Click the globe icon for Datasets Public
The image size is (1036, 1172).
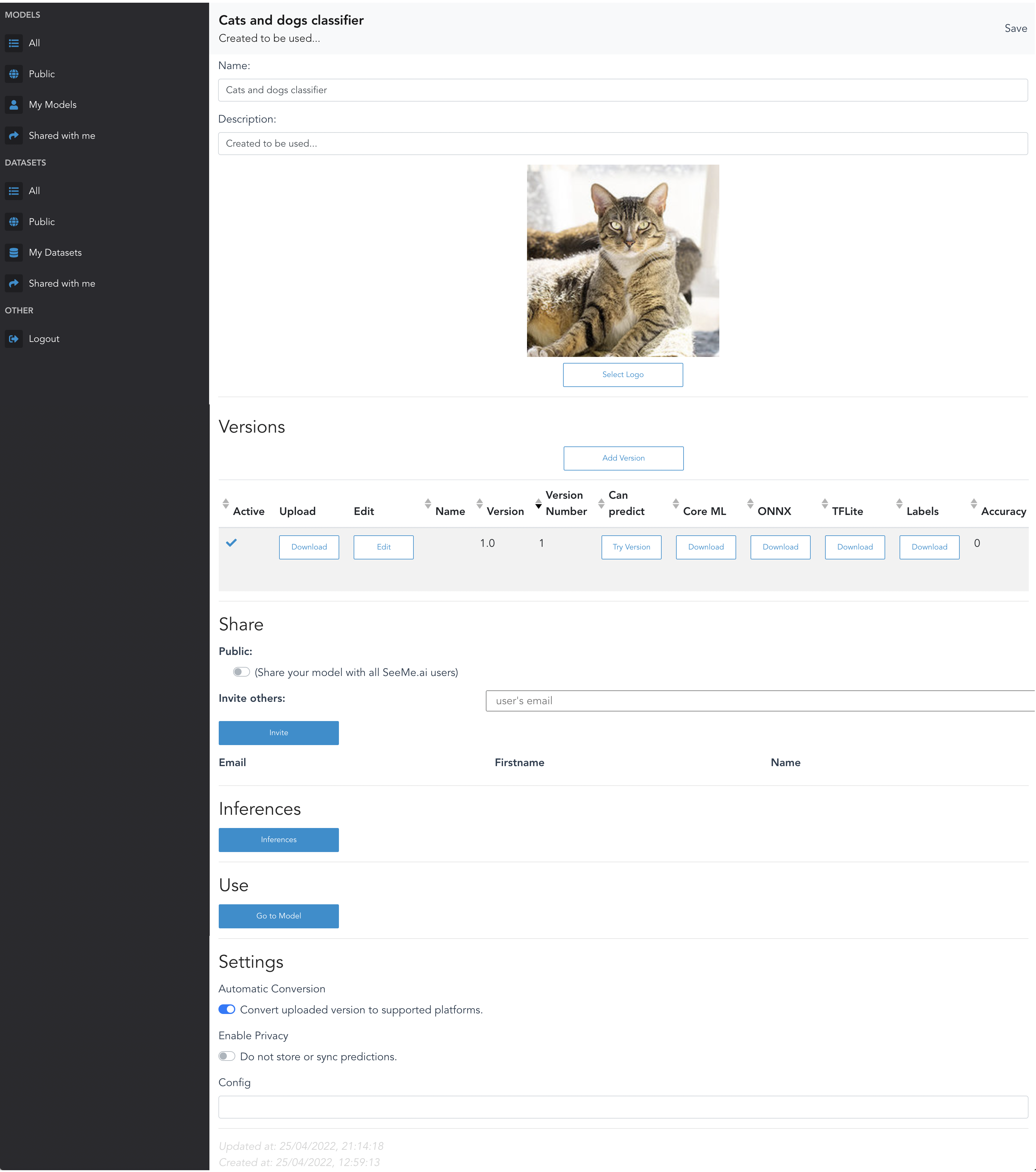14,222
